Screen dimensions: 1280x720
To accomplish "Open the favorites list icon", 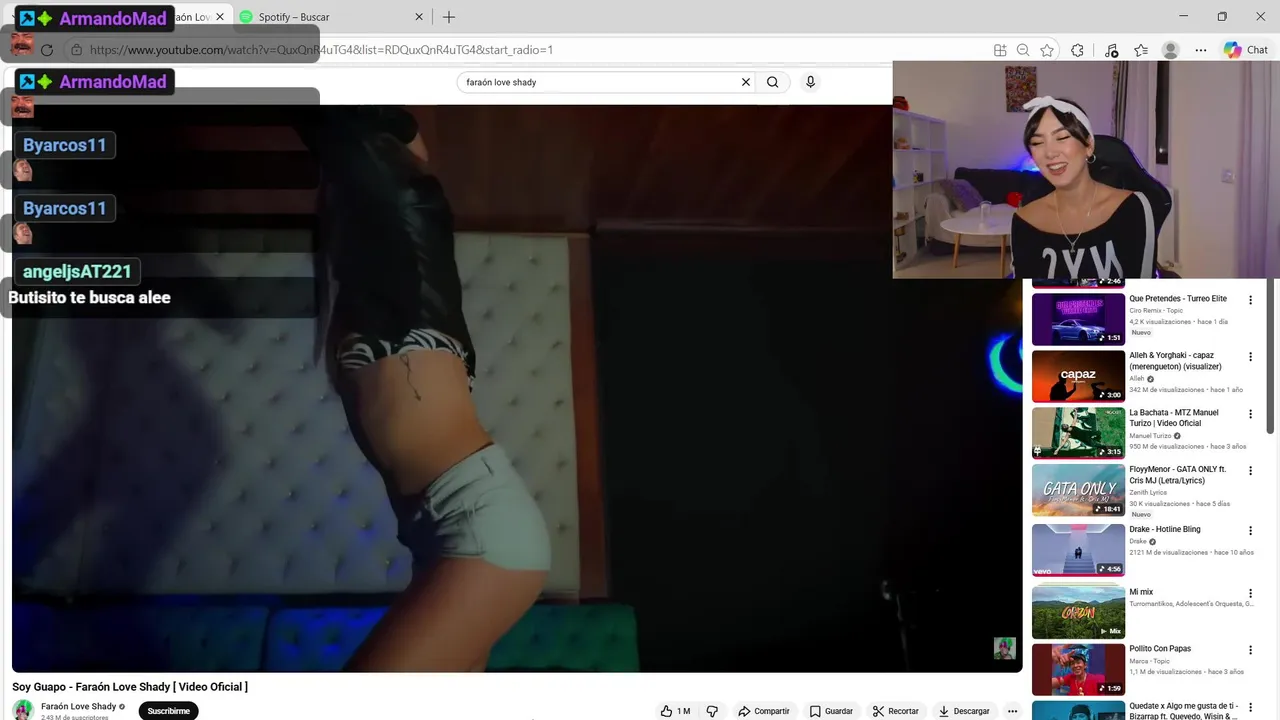I will click(1141, 50).
